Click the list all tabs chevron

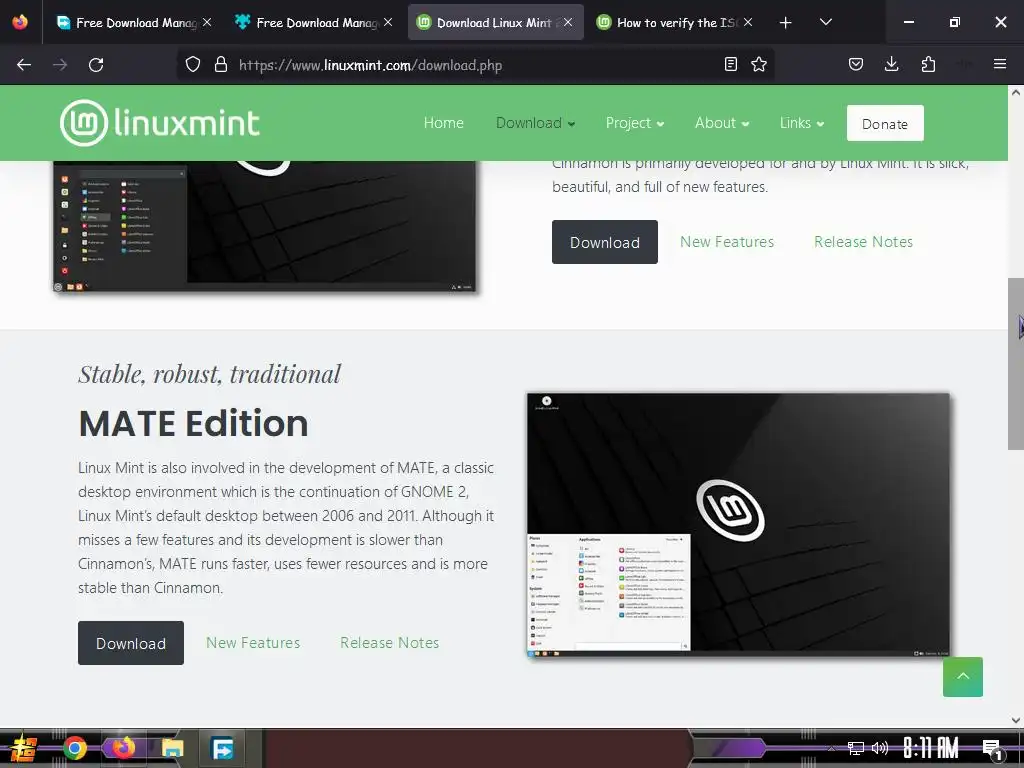pos(825,22)
